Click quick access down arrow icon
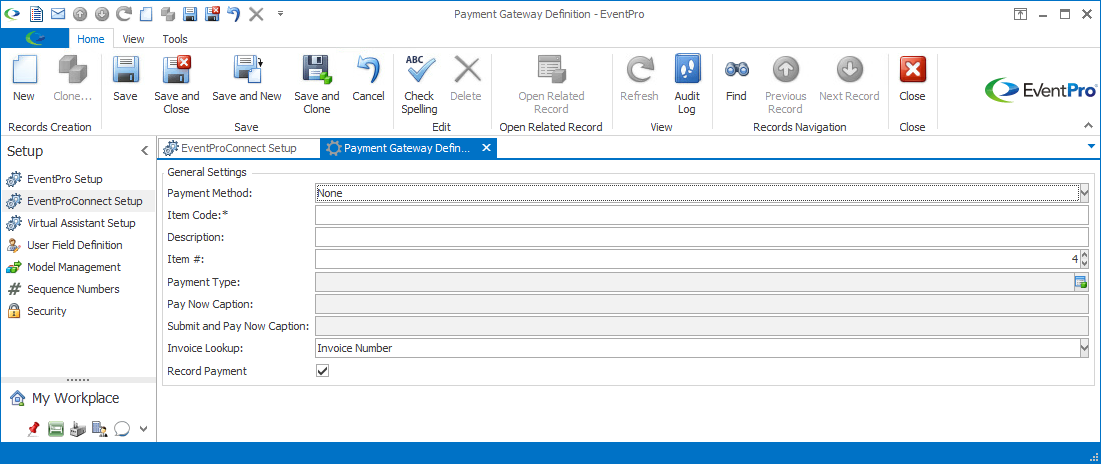 click(x=102, y=13)
